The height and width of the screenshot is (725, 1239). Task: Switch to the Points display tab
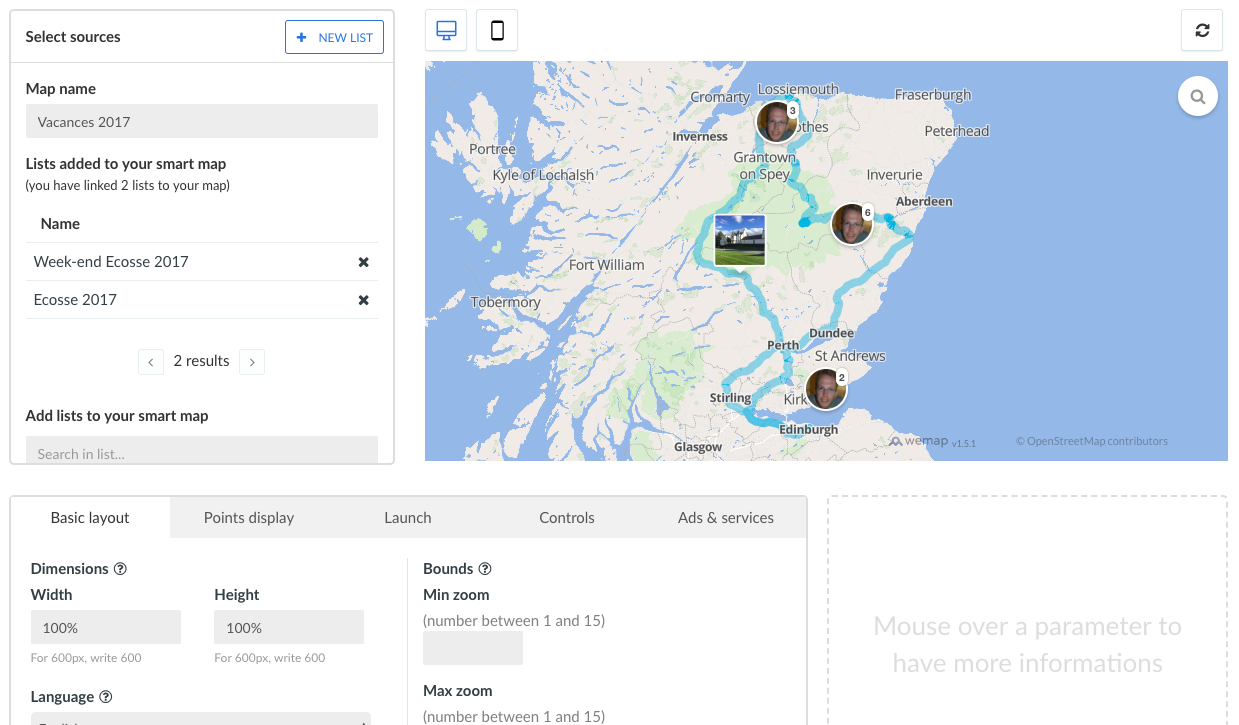point(248,517)
